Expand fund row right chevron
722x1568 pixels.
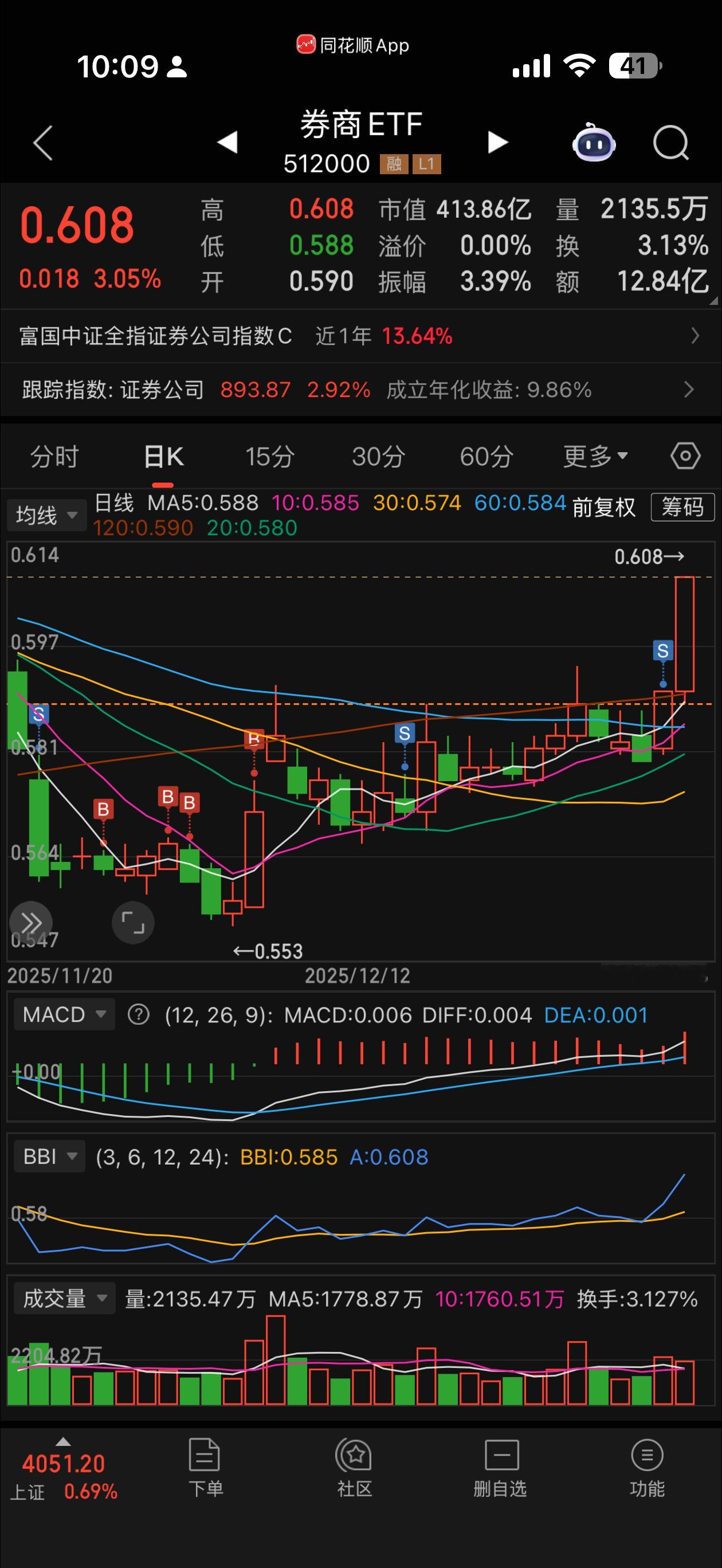(694, 336)
